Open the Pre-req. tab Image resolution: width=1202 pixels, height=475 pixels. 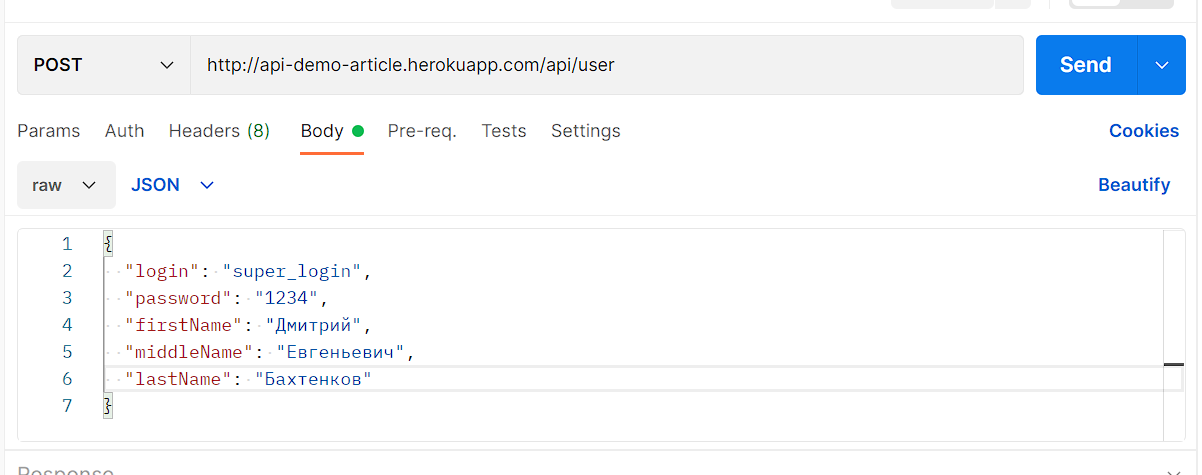[422, 131]
